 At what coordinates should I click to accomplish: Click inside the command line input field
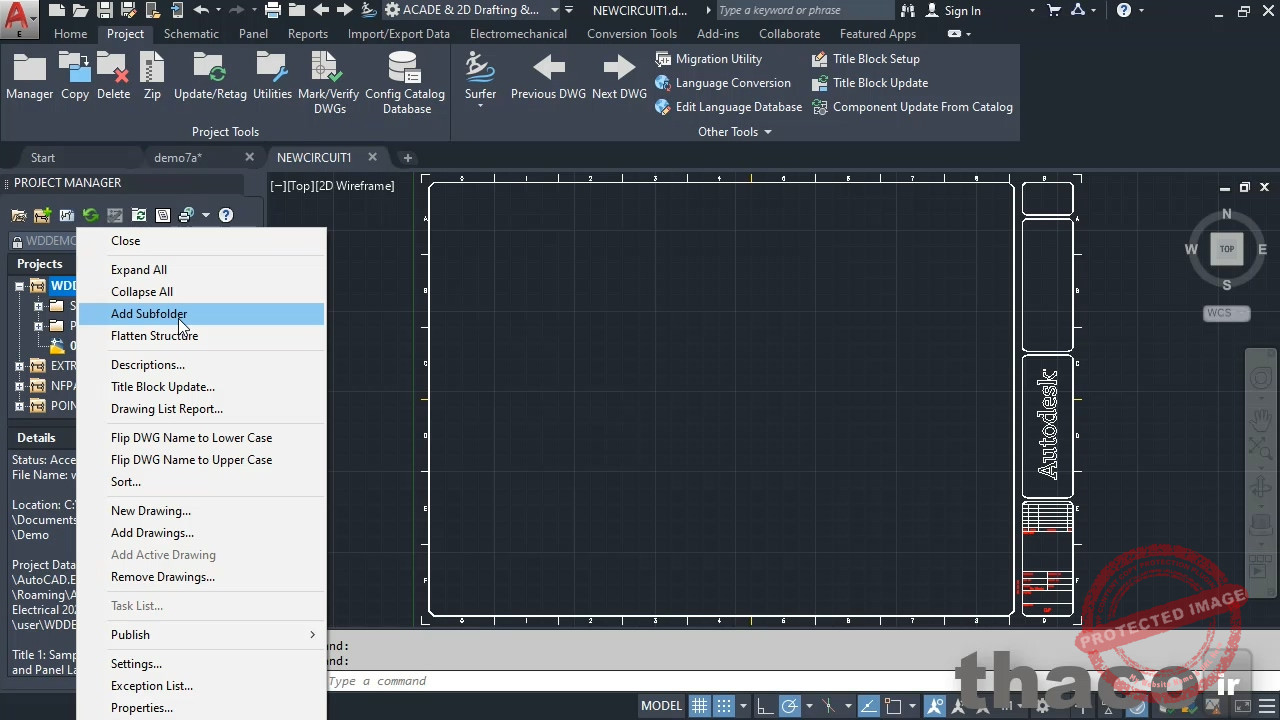(500, 681)
